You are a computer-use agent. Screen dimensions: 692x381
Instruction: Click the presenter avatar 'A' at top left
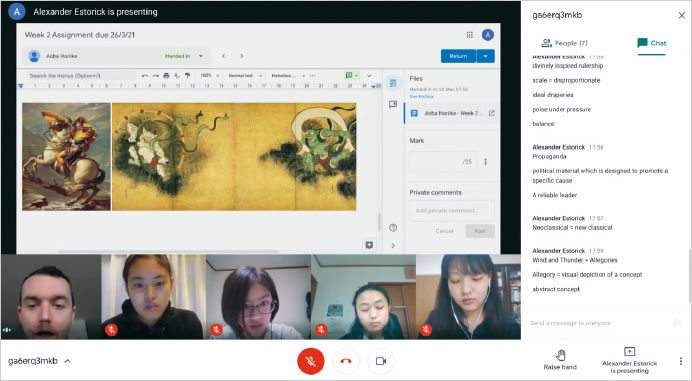pos(17,11)
